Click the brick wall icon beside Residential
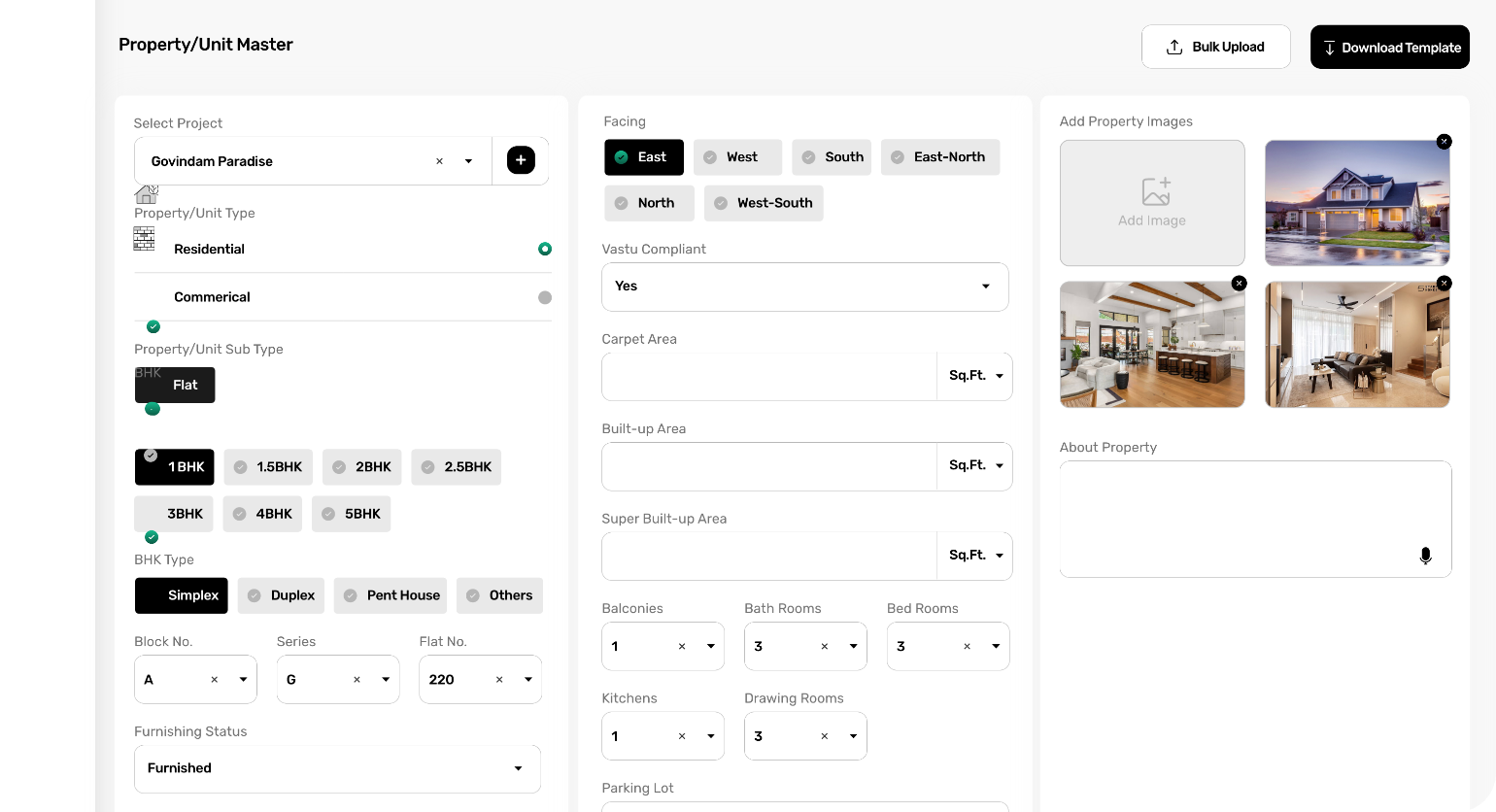 (x=144, y=238)
